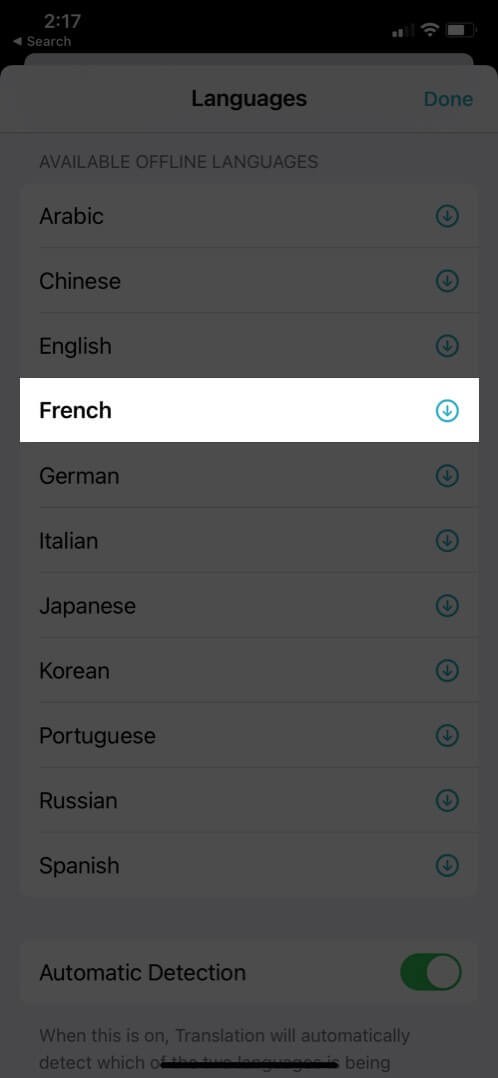Download the Chinese offline language

tap(447, 281)
